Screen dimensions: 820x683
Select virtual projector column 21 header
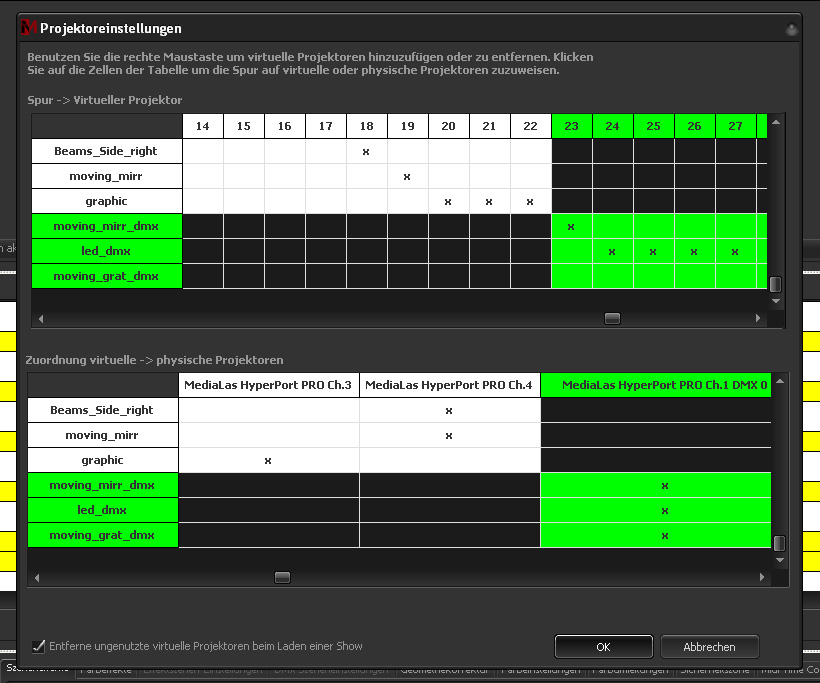click(x=489, y=126)
